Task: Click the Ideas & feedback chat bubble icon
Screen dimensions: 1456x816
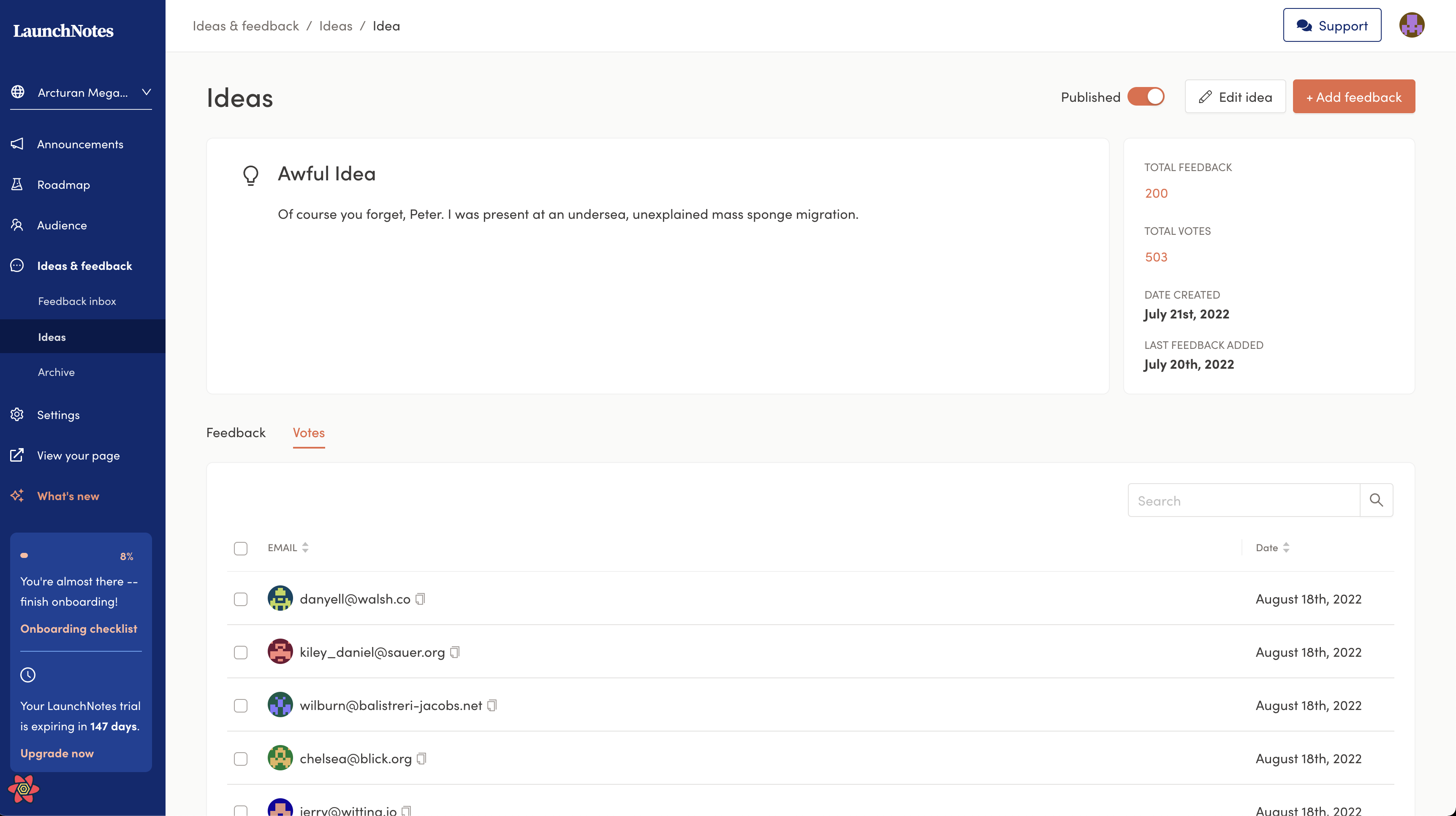Action: pos(17,265)
